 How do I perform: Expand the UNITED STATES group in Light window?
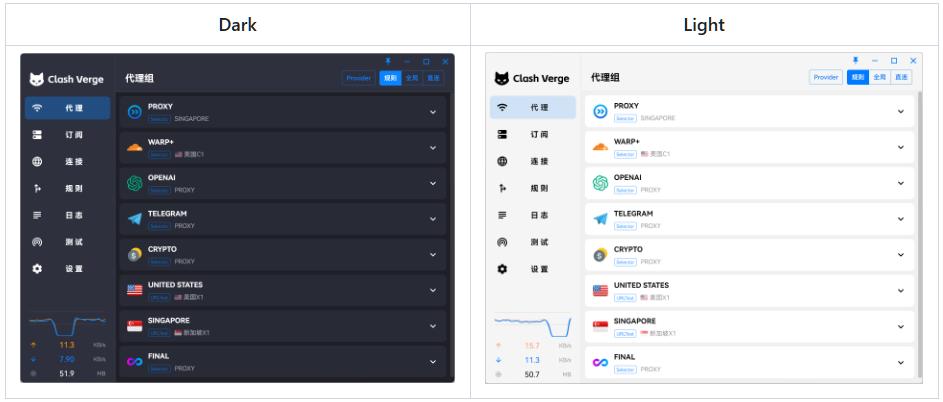(901, 291)
